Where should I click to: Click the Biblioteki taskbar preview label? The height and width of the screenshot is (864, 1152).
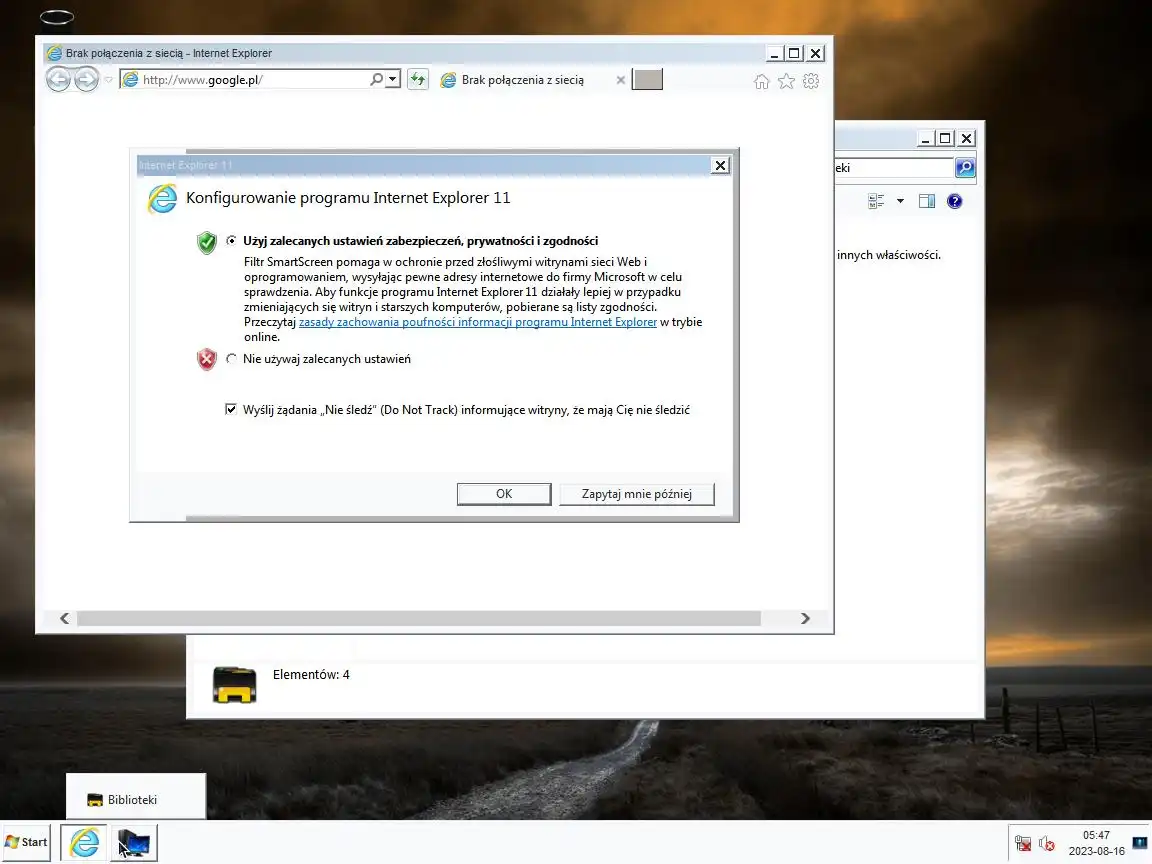[132, 800]
